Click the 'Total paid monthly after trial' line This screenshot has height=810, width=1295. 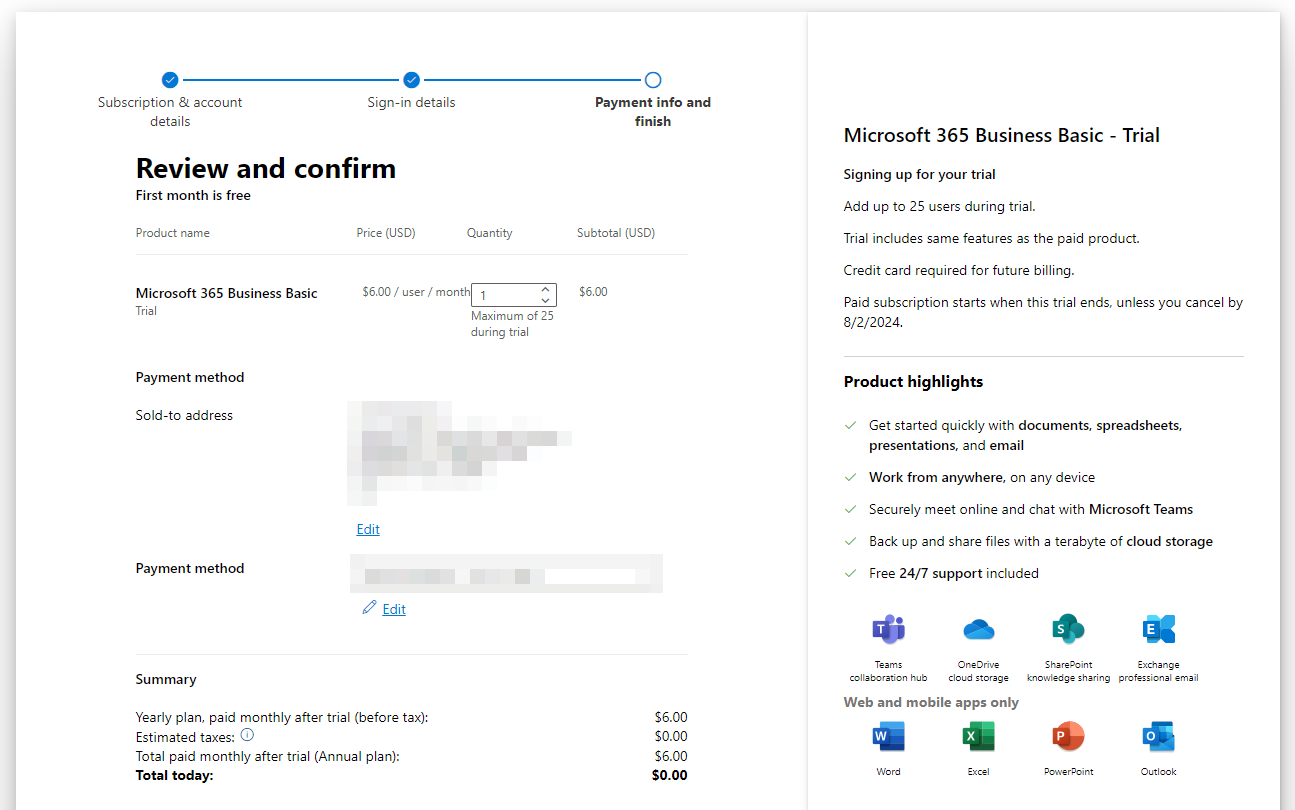[268, 756]
